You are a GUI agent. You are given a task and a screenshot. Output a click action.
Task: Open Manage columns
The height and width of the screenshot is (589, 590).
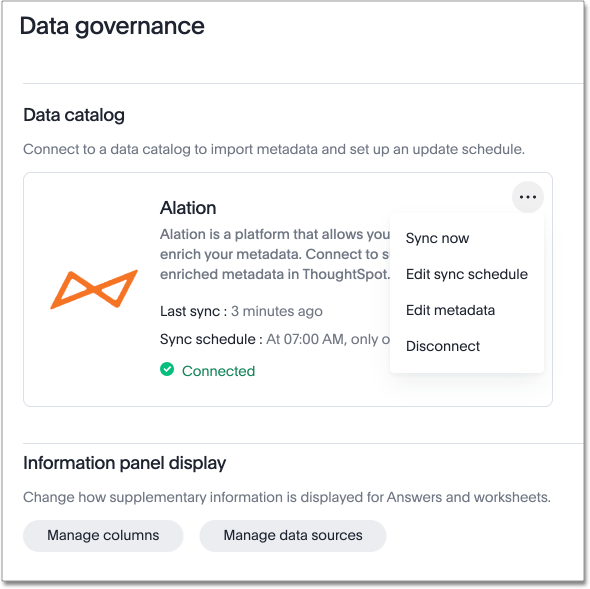point(103,535)
